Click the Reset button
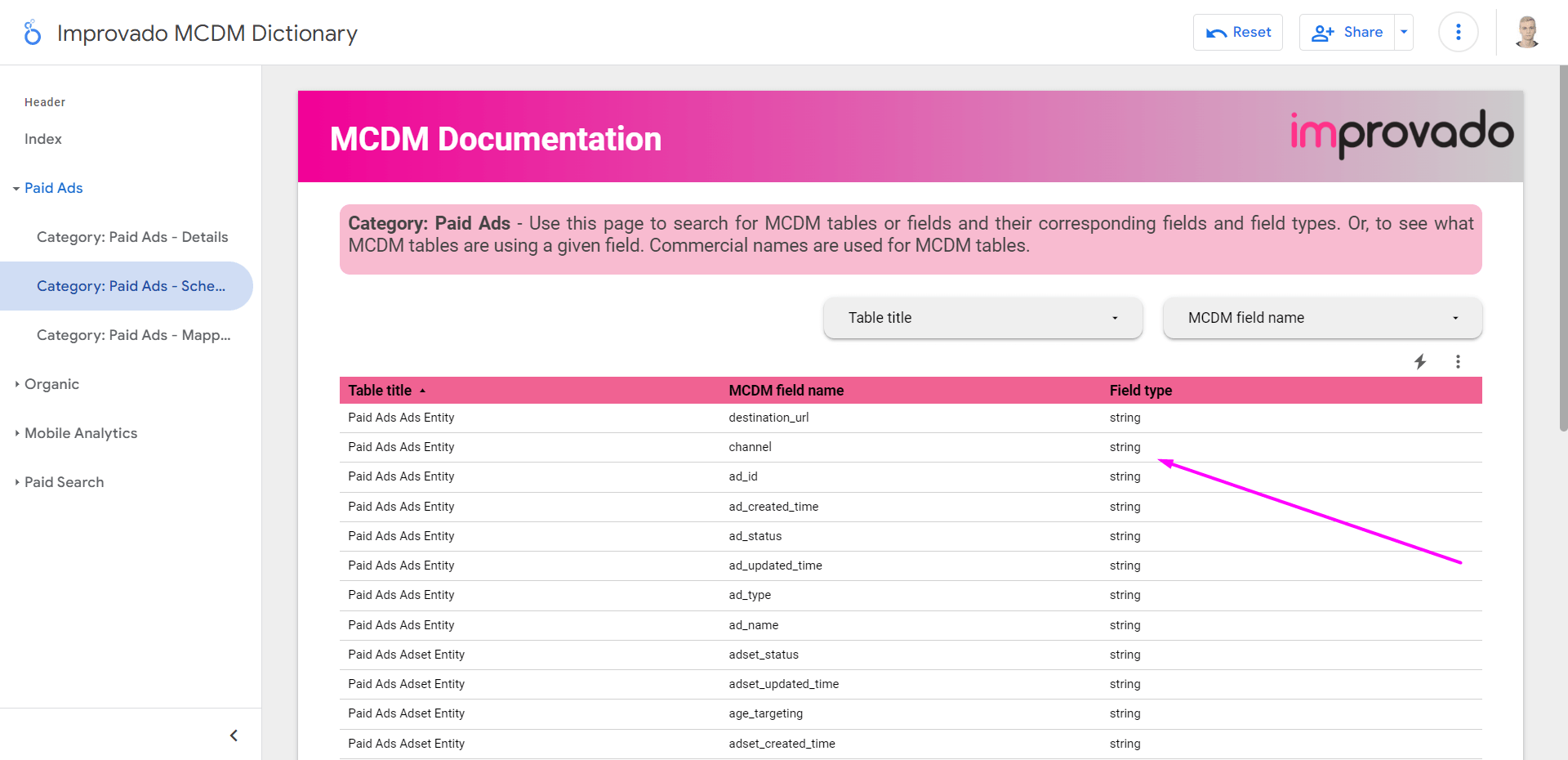The height and width of the screenshot is (760, 1568). (1237, 32)
